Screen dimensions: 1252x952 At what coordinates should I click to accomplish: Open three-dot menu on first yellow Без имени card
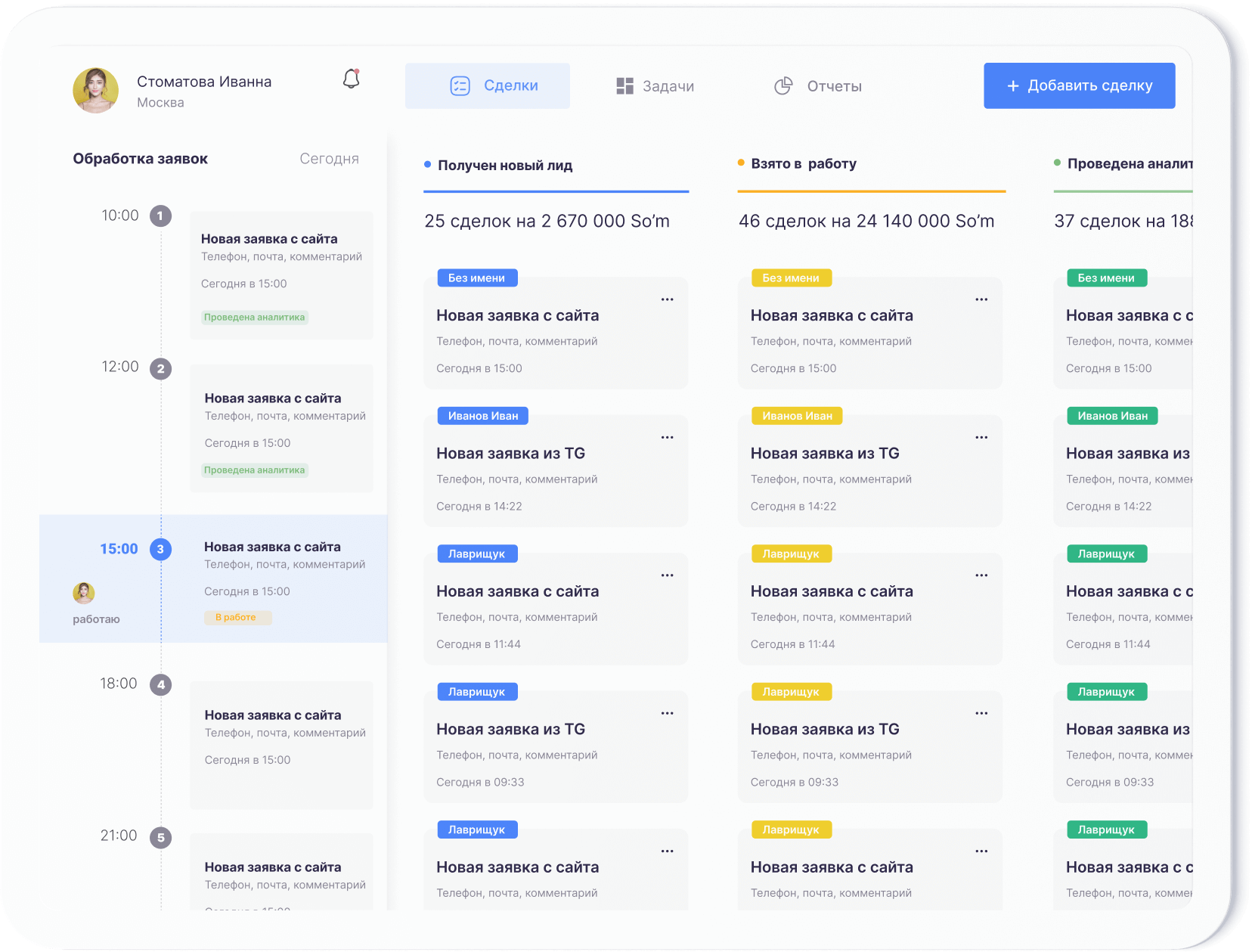point(981,299)
